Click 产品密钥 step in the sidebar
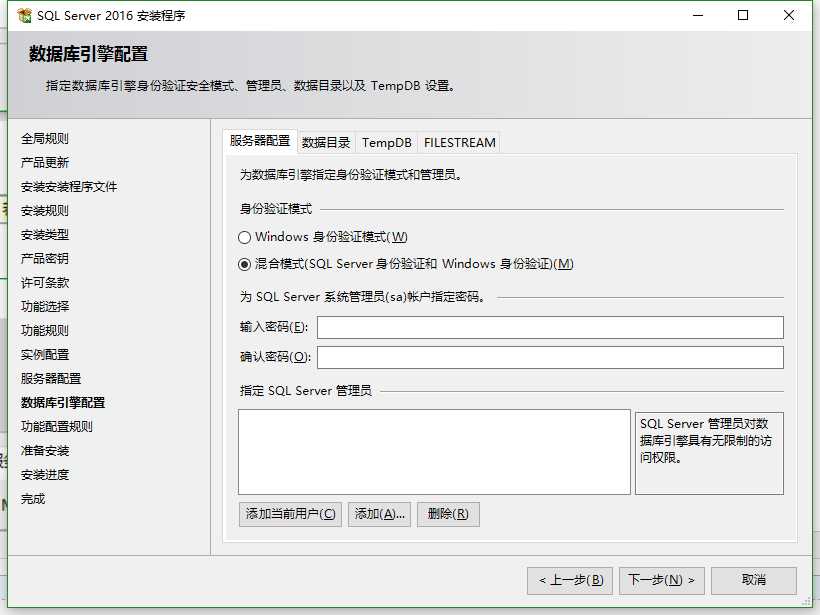Image resolution: width=820 pixels, height=615 pixels. (x=45, y=258)
